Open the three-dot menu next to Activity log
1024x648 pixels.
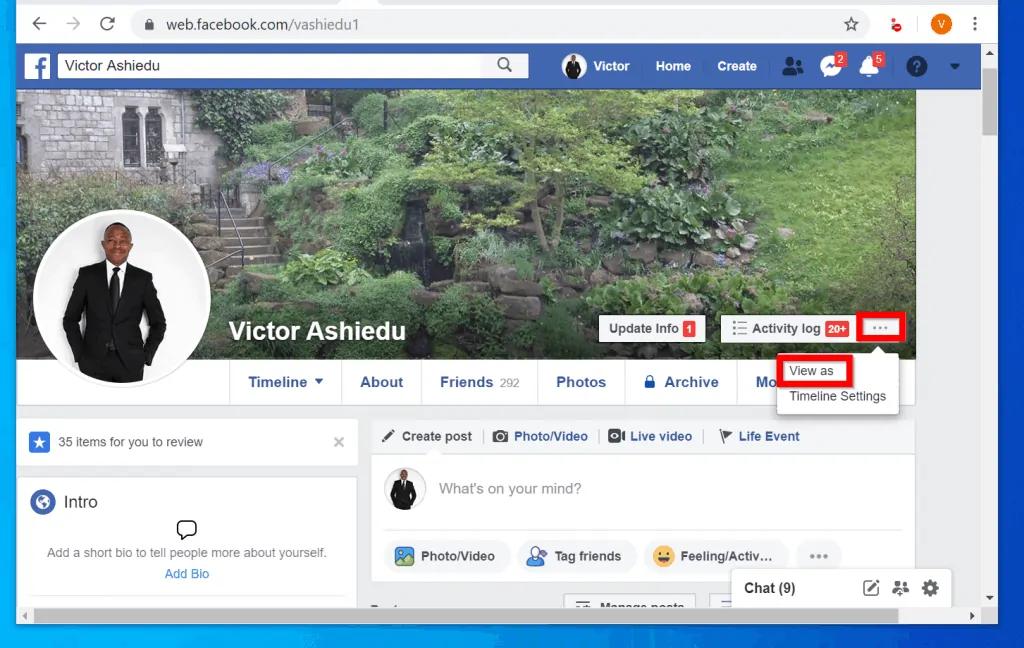tap(880, 327)
